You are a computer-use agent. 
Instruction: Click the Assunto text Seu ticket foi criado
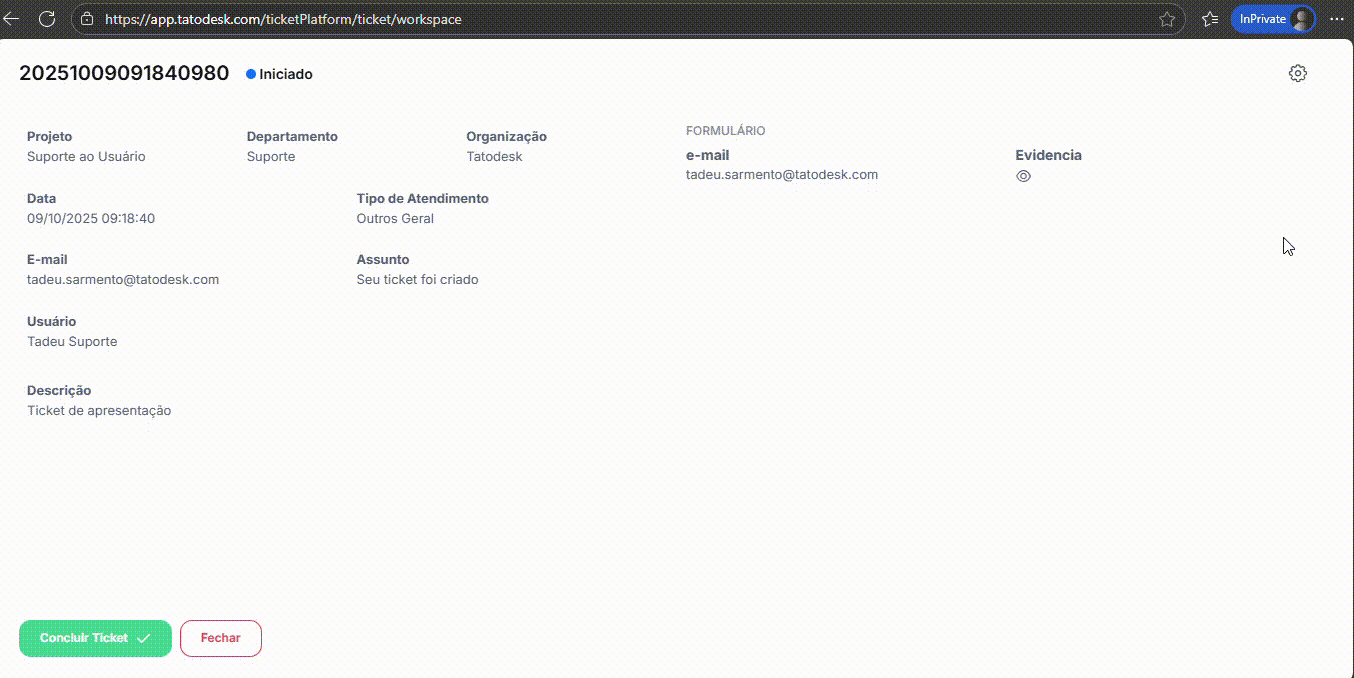coord(417,280)
